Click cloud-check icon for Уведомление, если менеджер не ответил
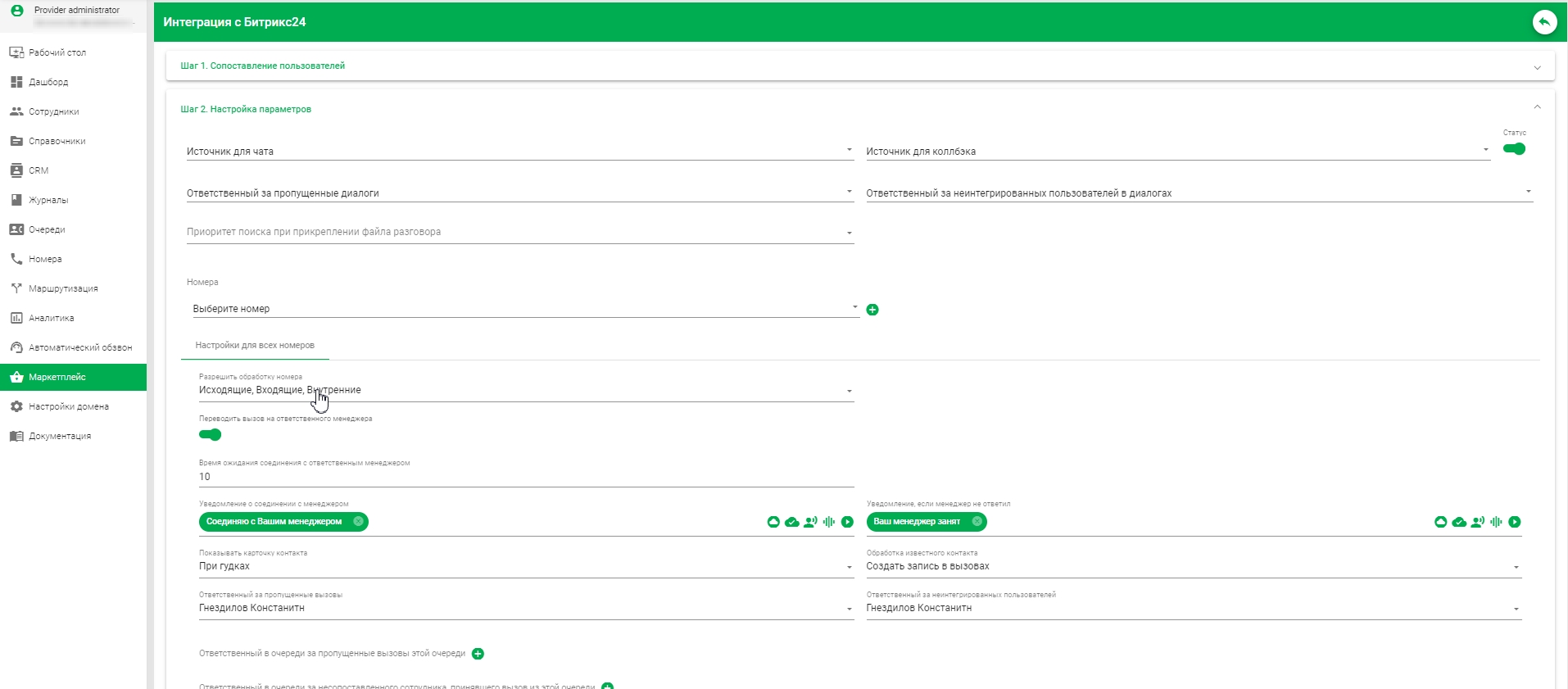This screenshot has width=1568, height=689. pyautogui.click(x=1460, y=522)
